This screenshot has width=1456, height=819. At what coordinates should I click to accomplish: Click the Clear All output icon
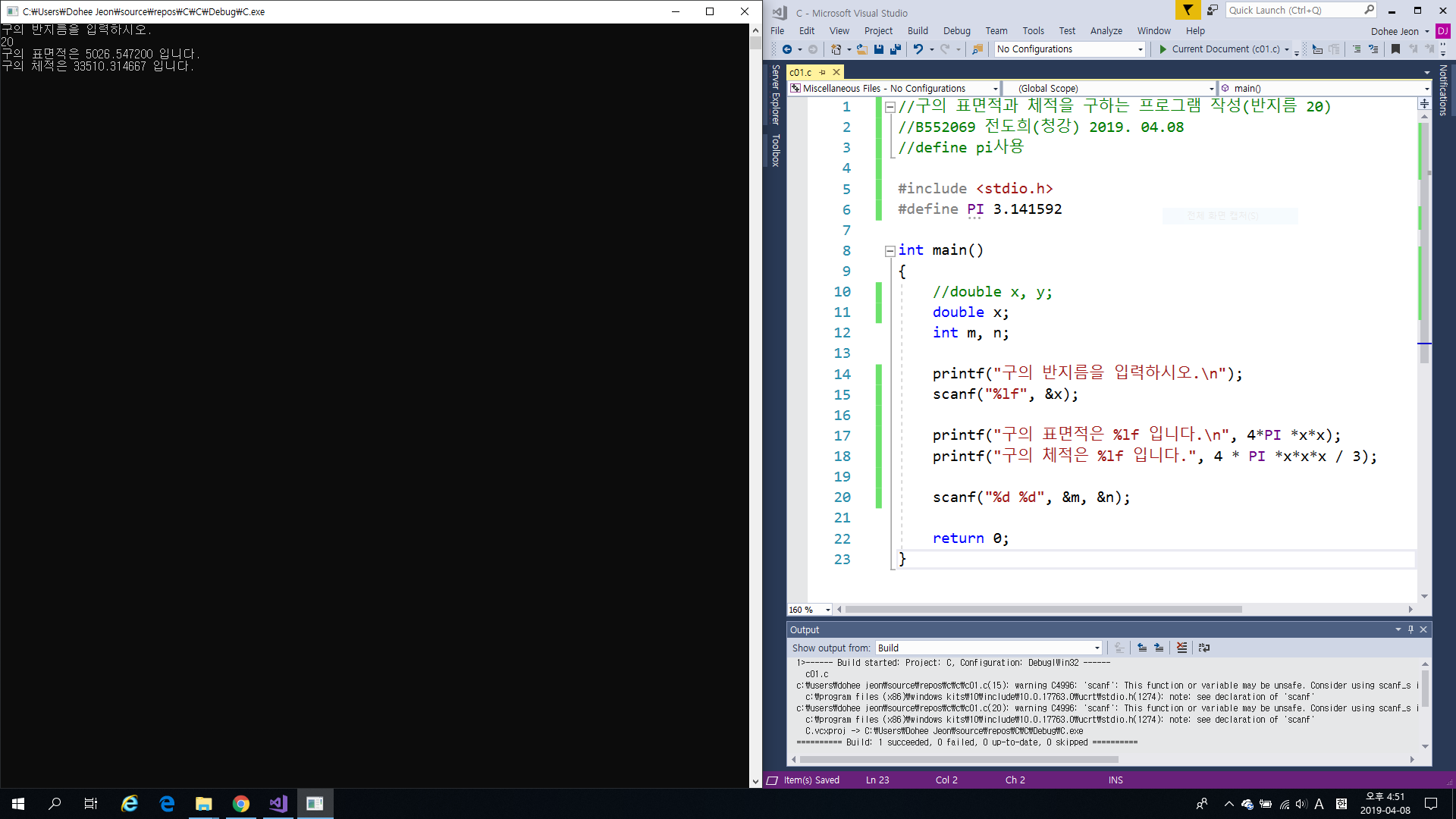1181,648
